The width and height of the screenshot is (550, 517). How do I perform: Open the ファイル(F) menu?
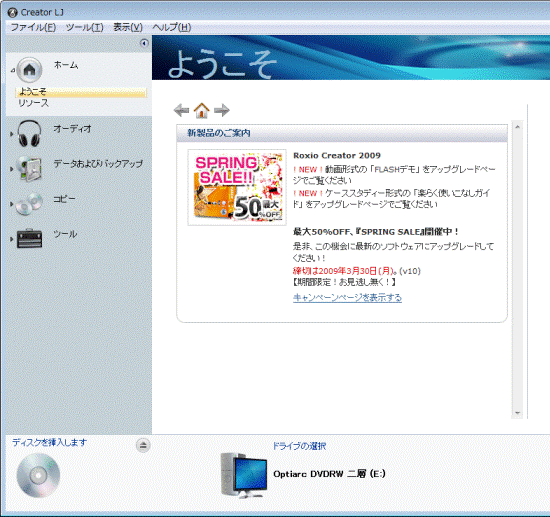pyautogui.click(x=33, y=27)
